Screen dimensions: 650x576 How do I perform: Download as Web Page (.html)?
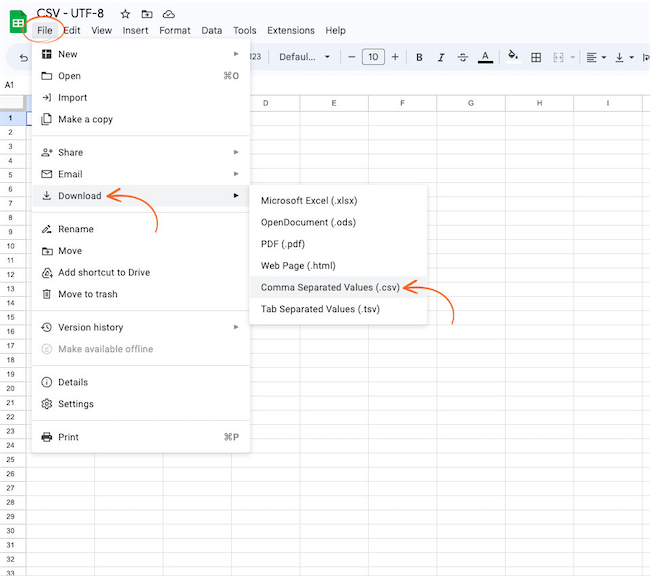tap(338, 265)
